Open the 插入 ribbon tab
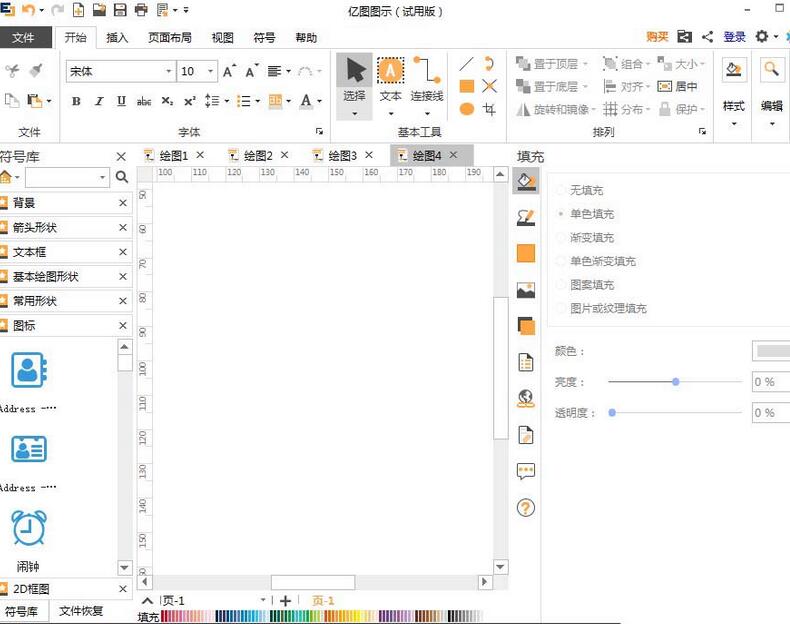790x624 pixels. click(x=117, y=38)
